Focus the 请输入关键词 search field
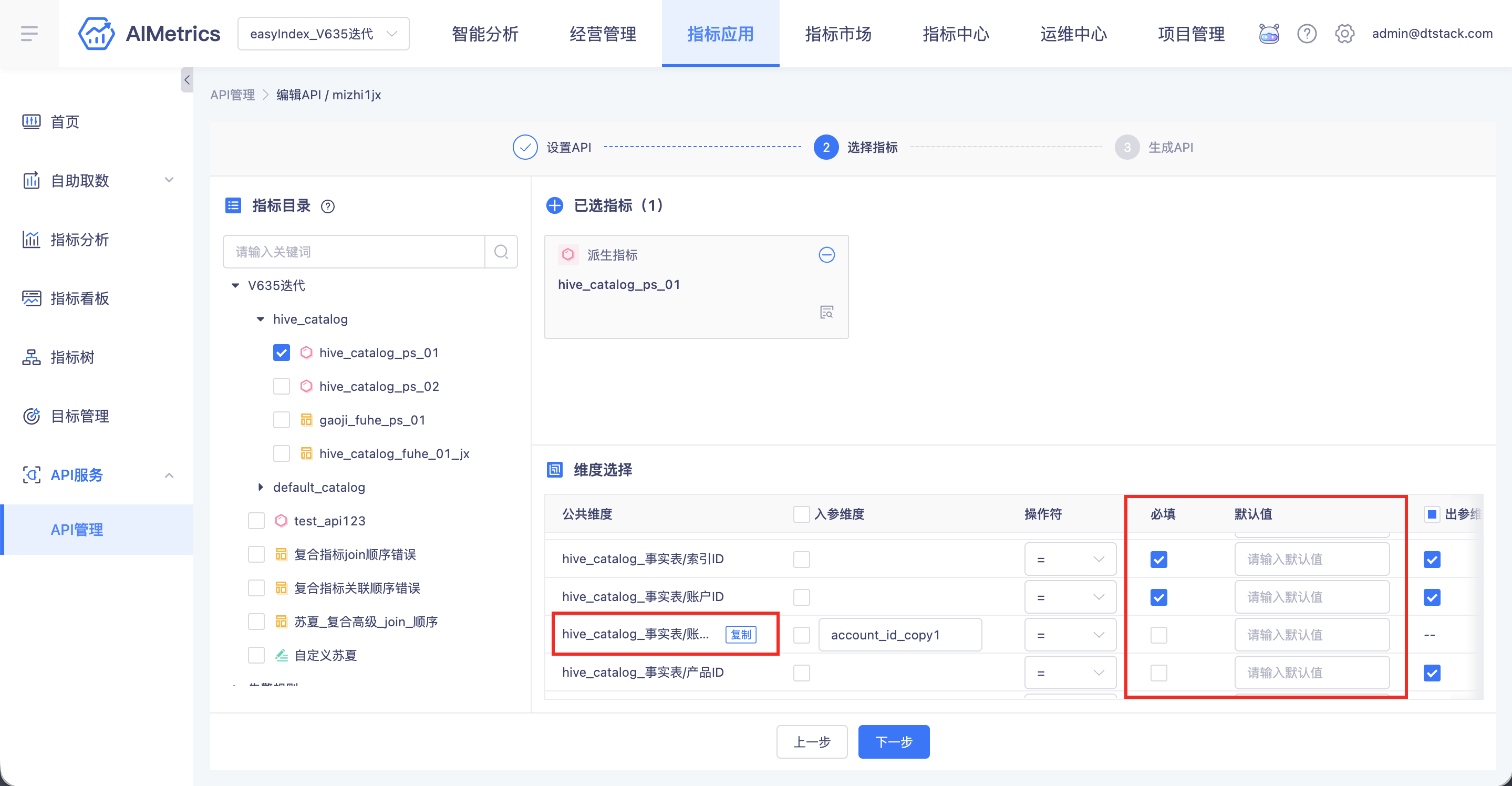This screenshot has width=1512, height=786. point(354,252)
